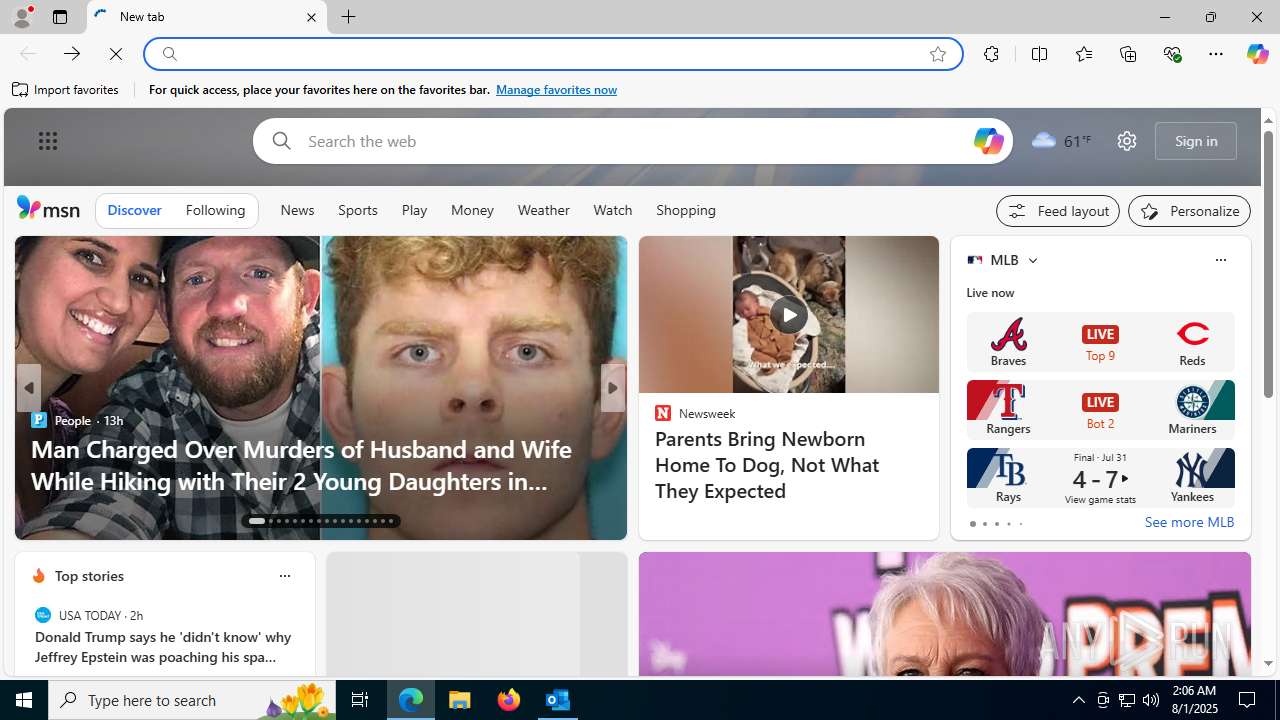
Task: Open the Man Charged Over Murders headline
Action: [301, 465]
